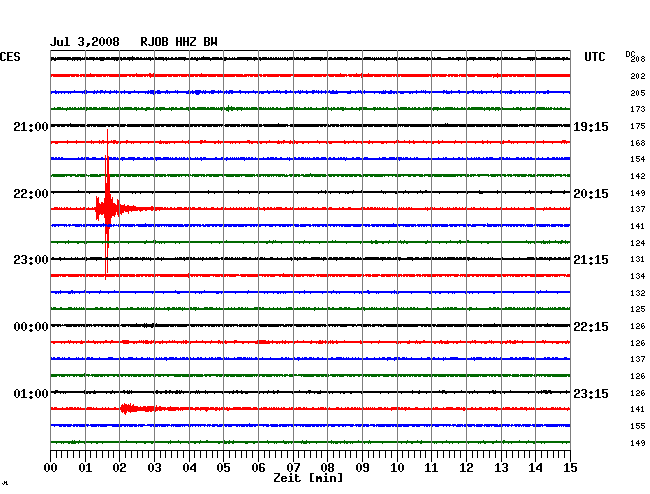
Task: Select the DC value 168
Action: click(638, 143)
